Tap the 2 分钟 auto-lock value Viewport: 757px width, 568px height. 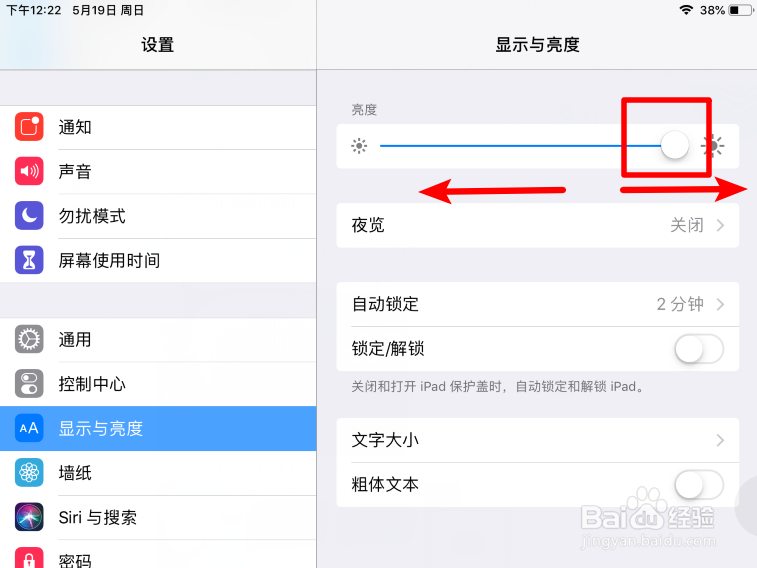coord(680,305)
